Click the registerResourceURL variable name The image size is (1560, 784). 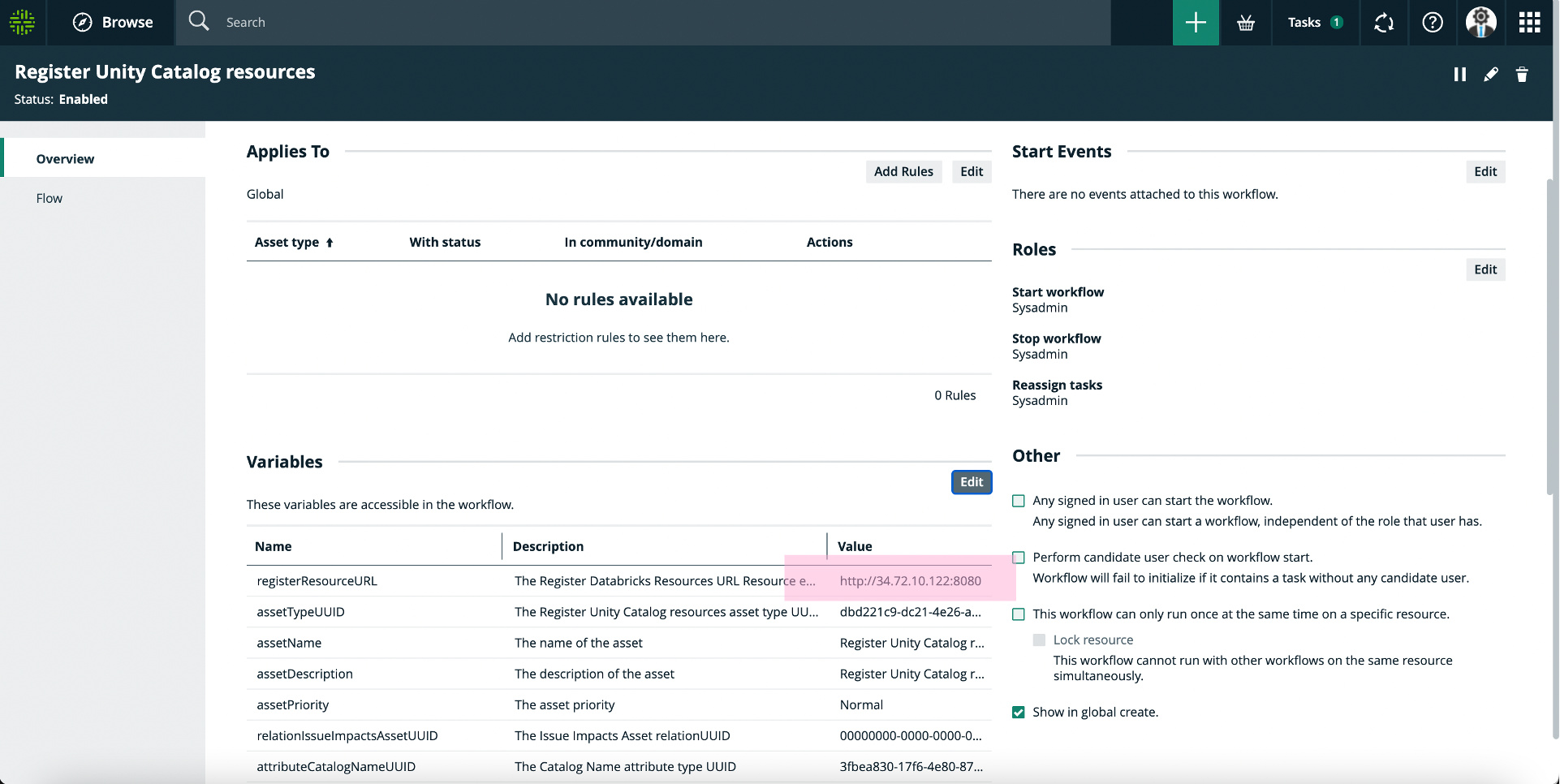pyautogui.click(x=317, y=580)
